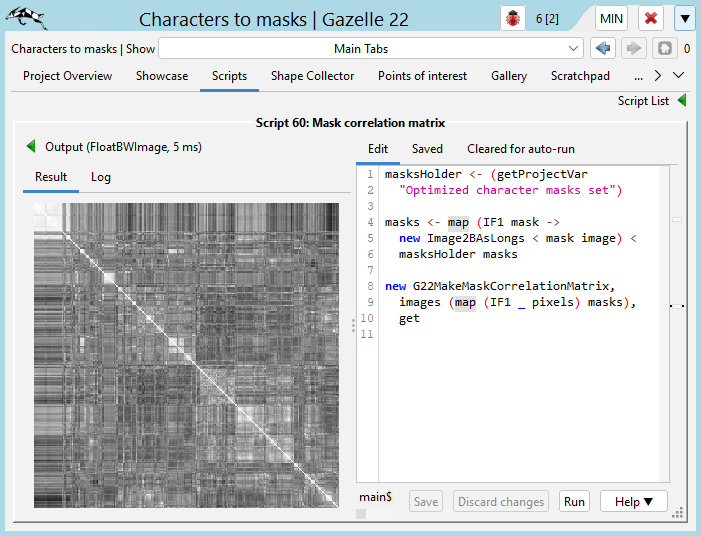This screenshot has height=536, width=701.
Task: Click the correlation matrix image
Action: click(x=190, y=354)
